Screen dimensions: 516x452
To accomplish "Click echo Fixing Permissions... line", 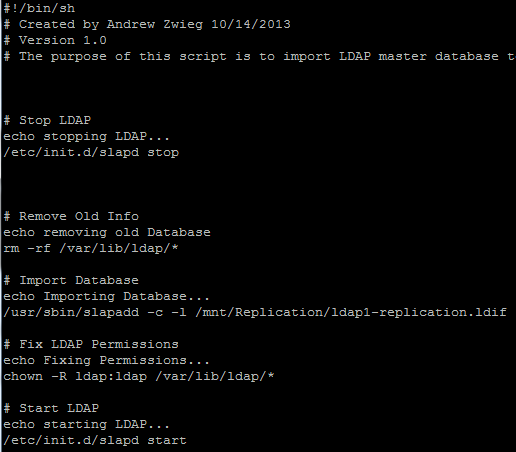I will tap(106, 360).
